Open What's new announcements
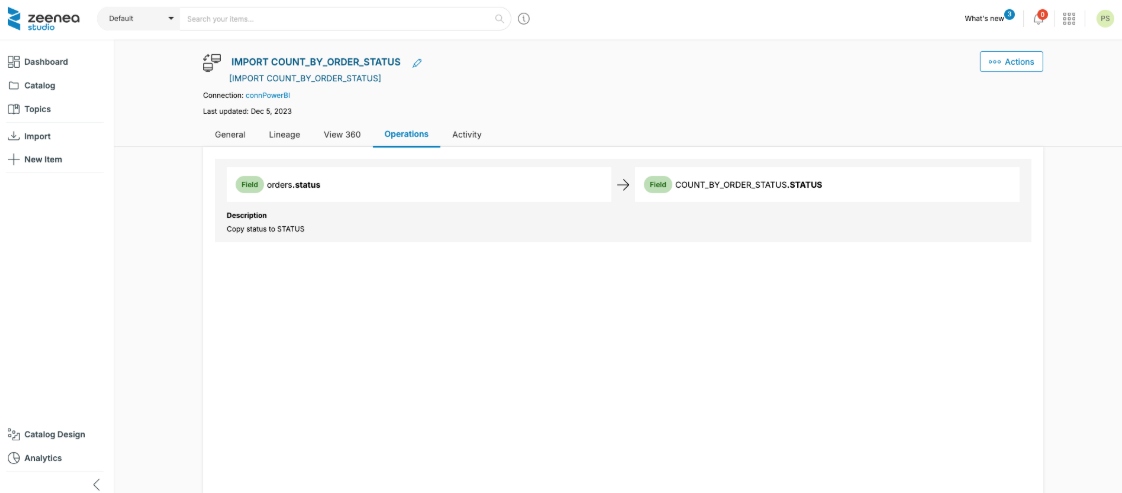Viewport: 1122px width, 493px height. (x=985, y=19)
